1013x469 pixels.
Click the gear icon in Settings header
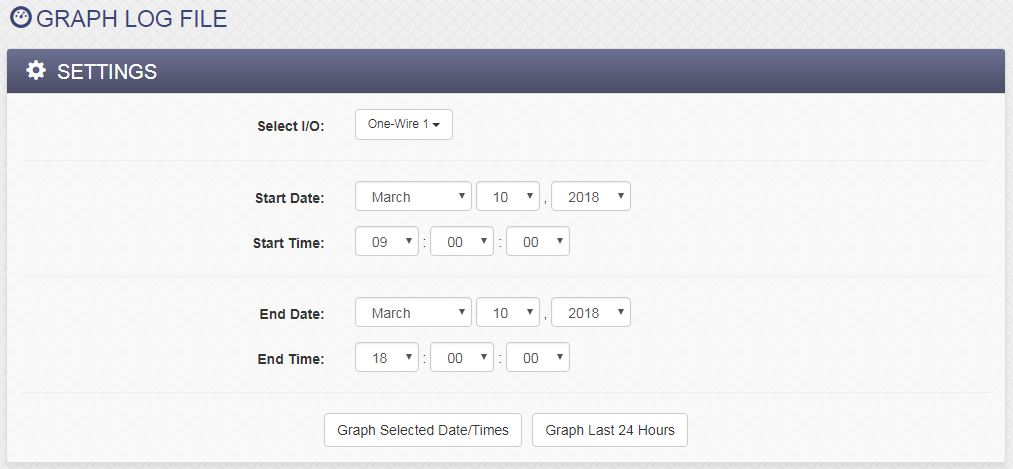click(36, 70)
